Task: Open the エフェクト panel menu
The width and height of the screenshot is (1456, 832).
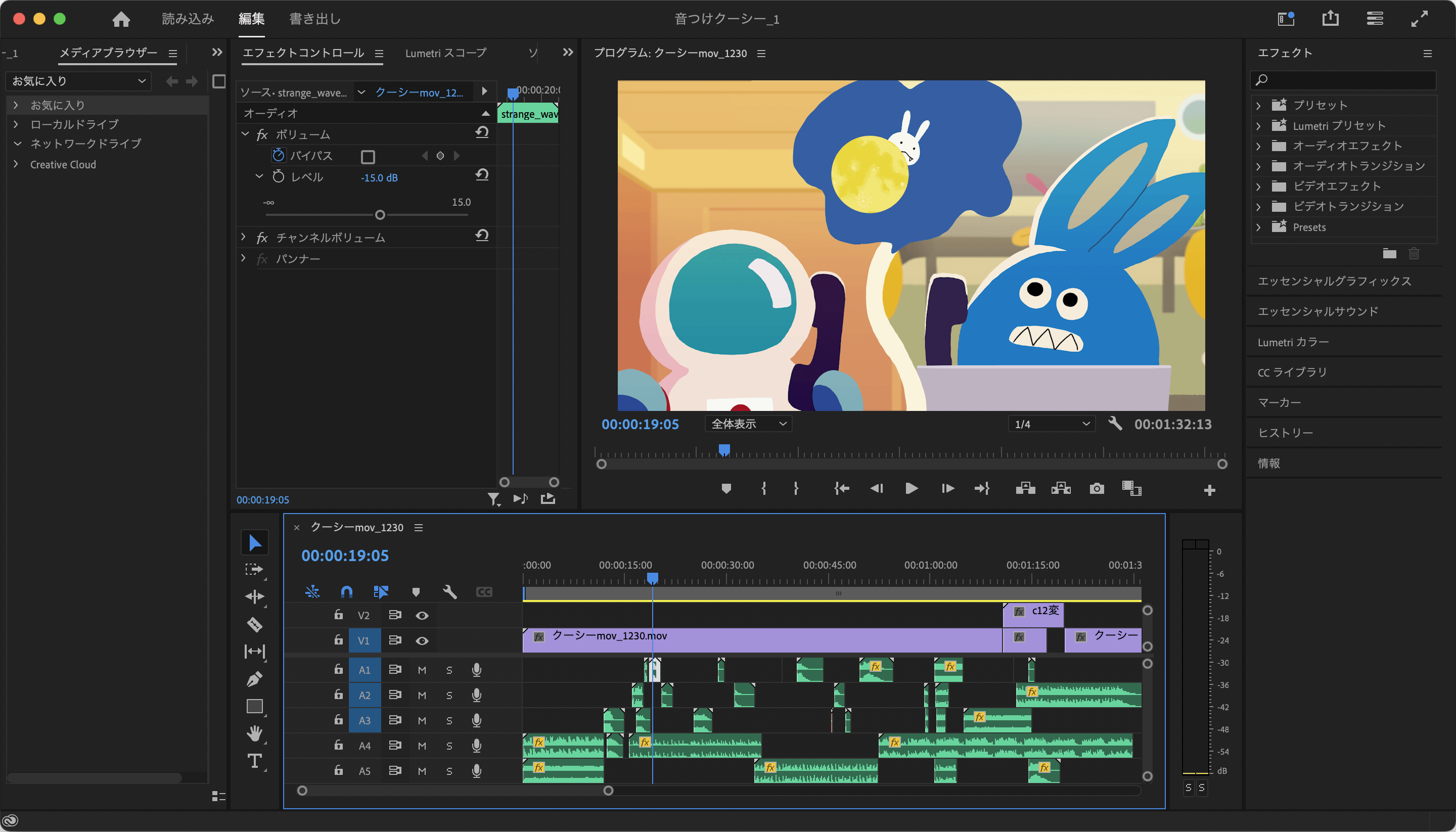Action: 1427,53
